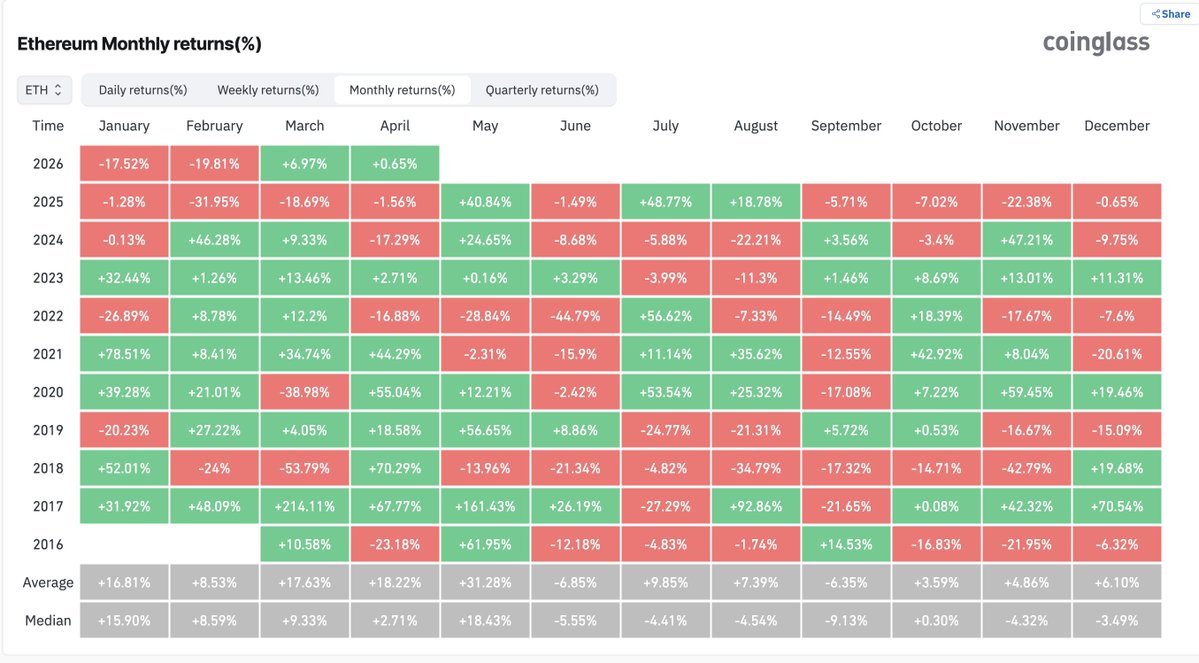Click the May 2017 +161.43% cell
Image resolution: width=1199 pixels, height=663 pixels.
point(485,506)
